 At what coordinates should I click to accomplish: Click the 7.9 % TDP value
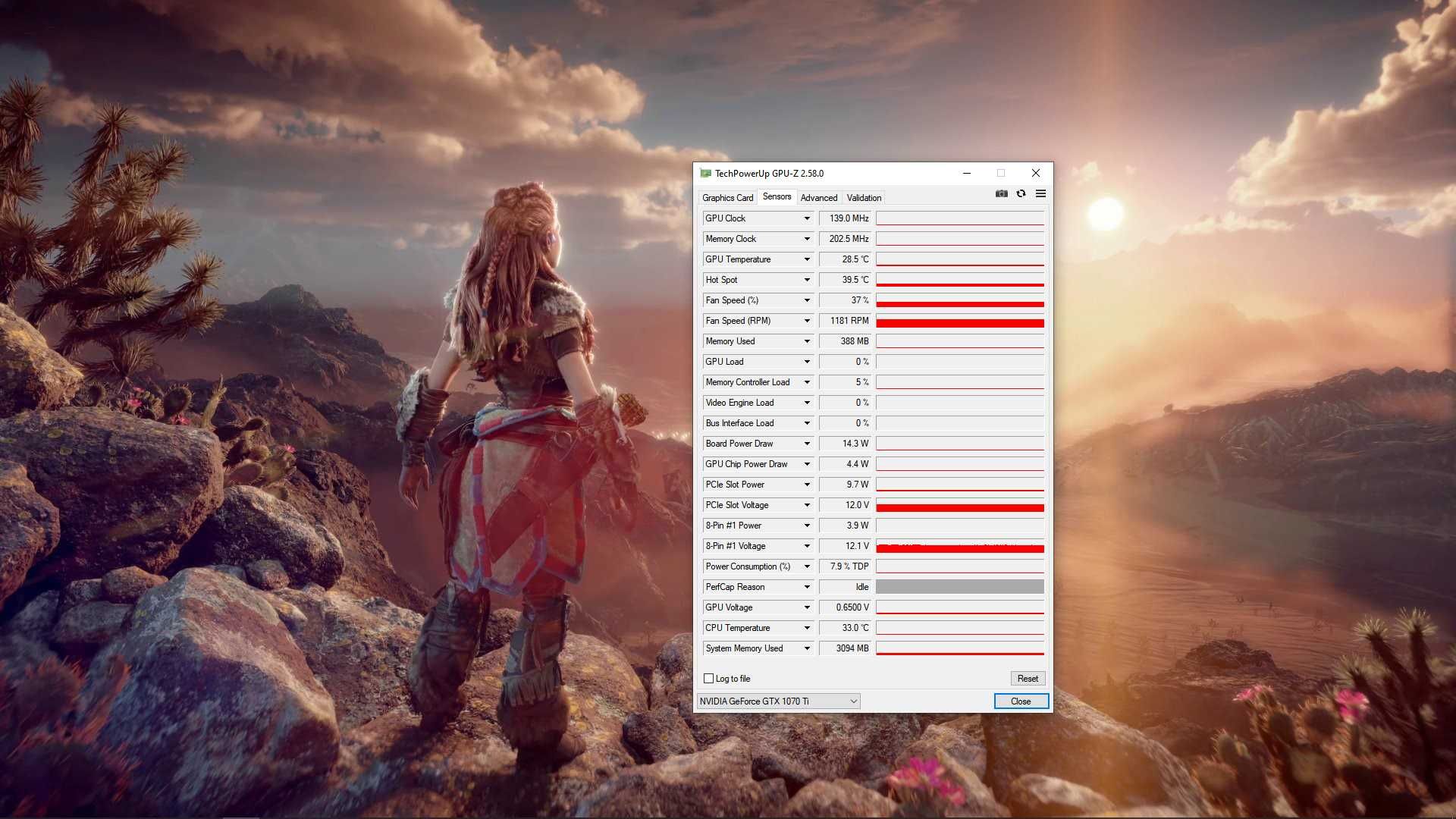point(846,566)
